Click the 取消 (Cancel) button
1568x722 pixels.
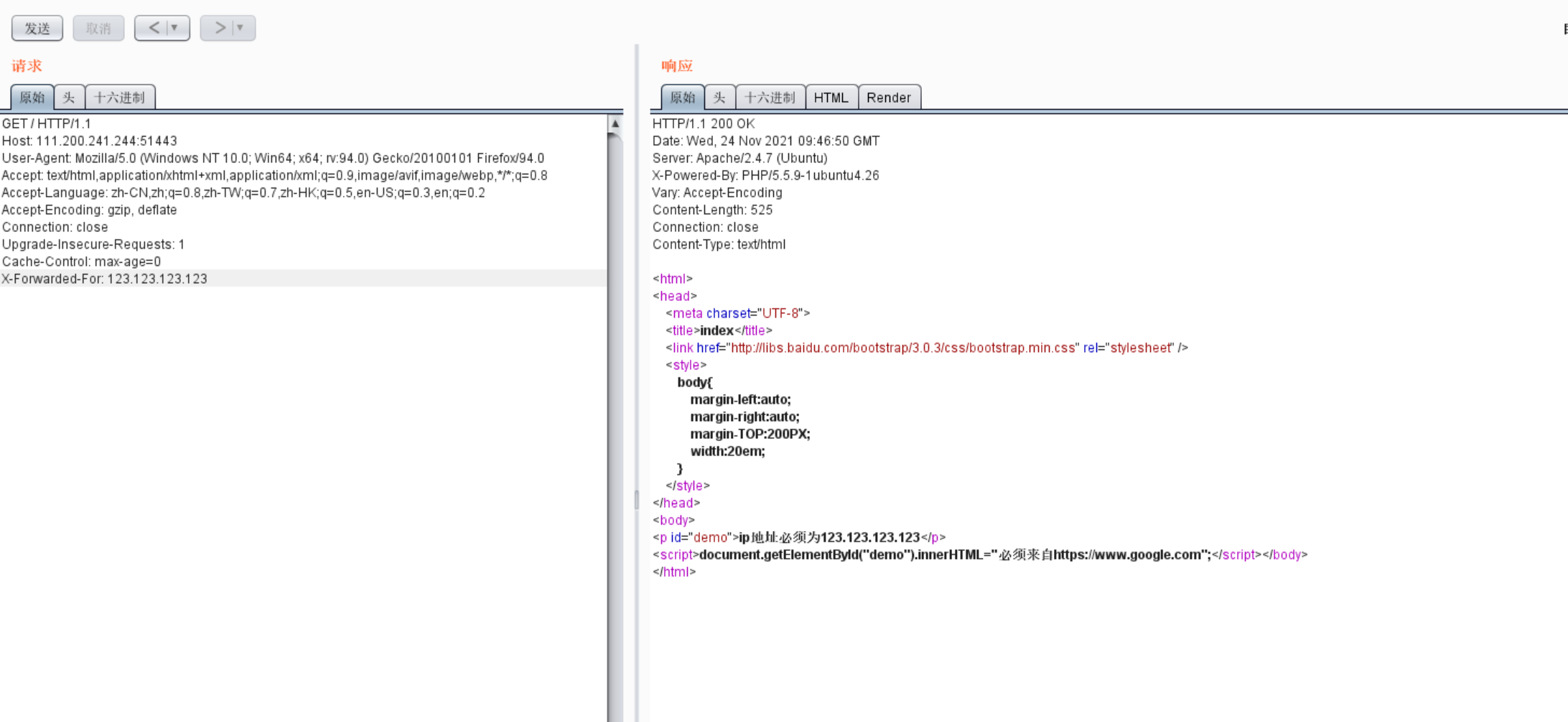click(x=98, y=28)
